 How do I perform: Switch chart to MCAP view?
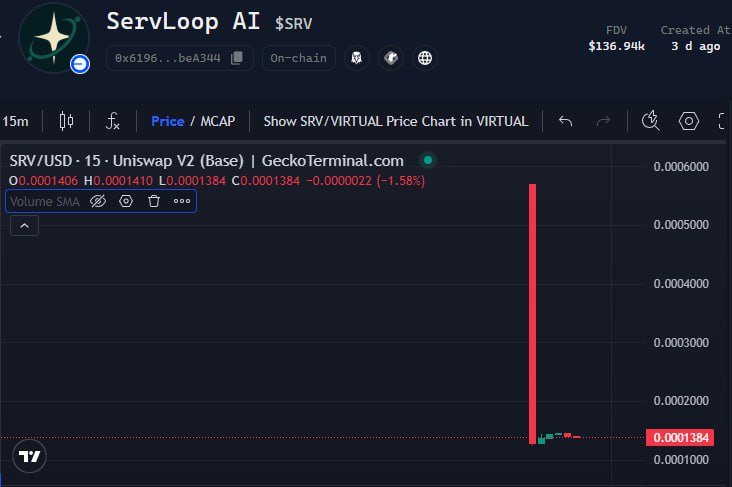[218, 121]
